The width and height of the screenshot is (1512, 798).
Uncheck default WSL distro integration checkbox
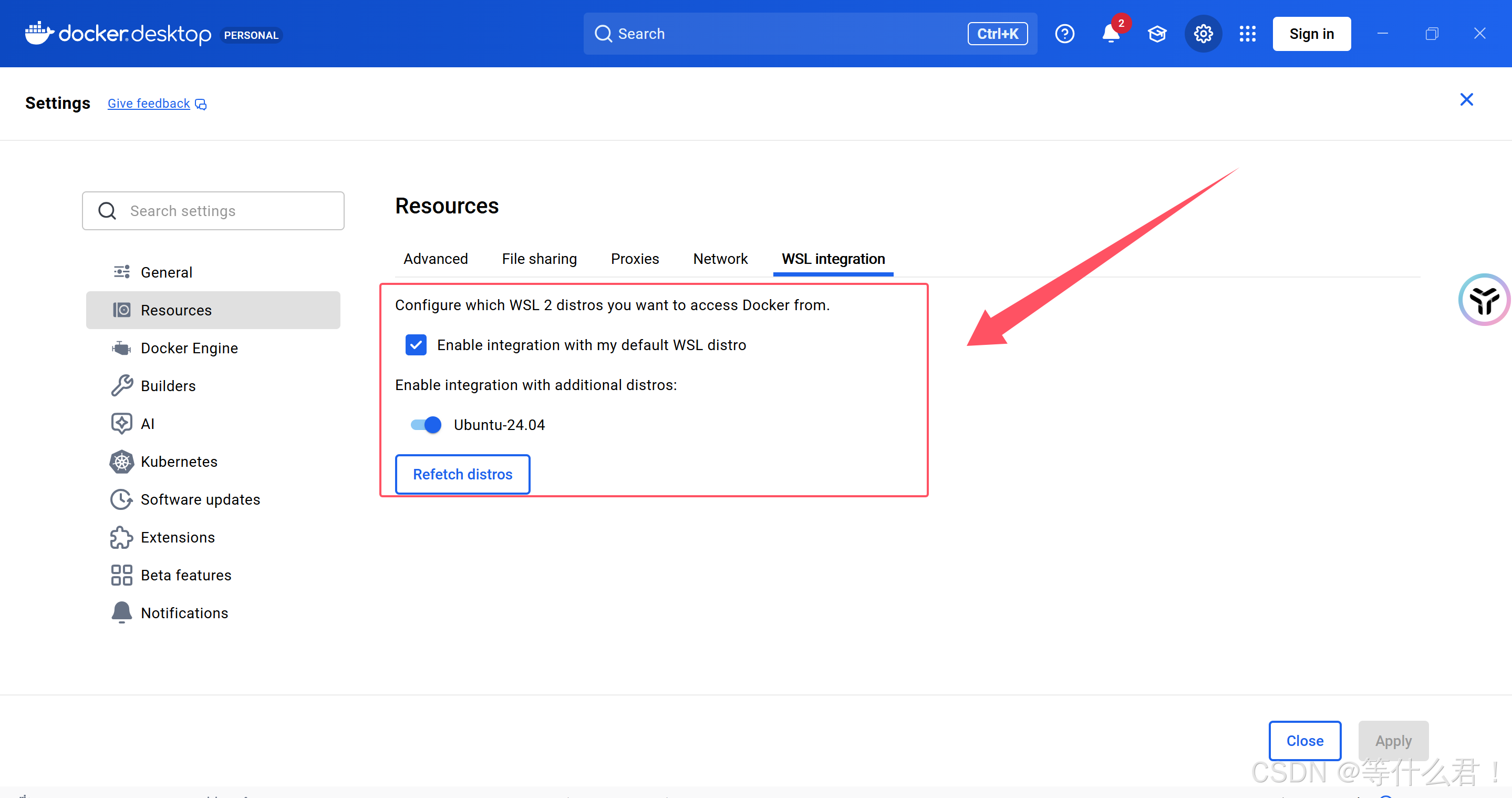(x=416, y=345)
